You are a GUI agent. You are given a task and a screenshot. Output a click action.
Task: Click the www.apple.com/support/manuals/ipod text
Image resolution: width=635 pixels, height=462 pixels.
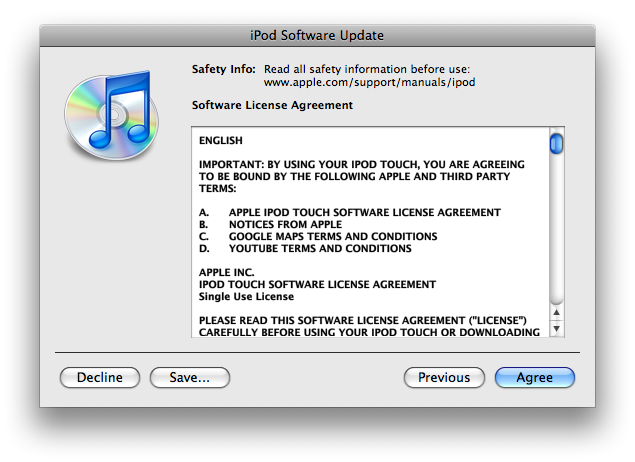pos(369,83)
